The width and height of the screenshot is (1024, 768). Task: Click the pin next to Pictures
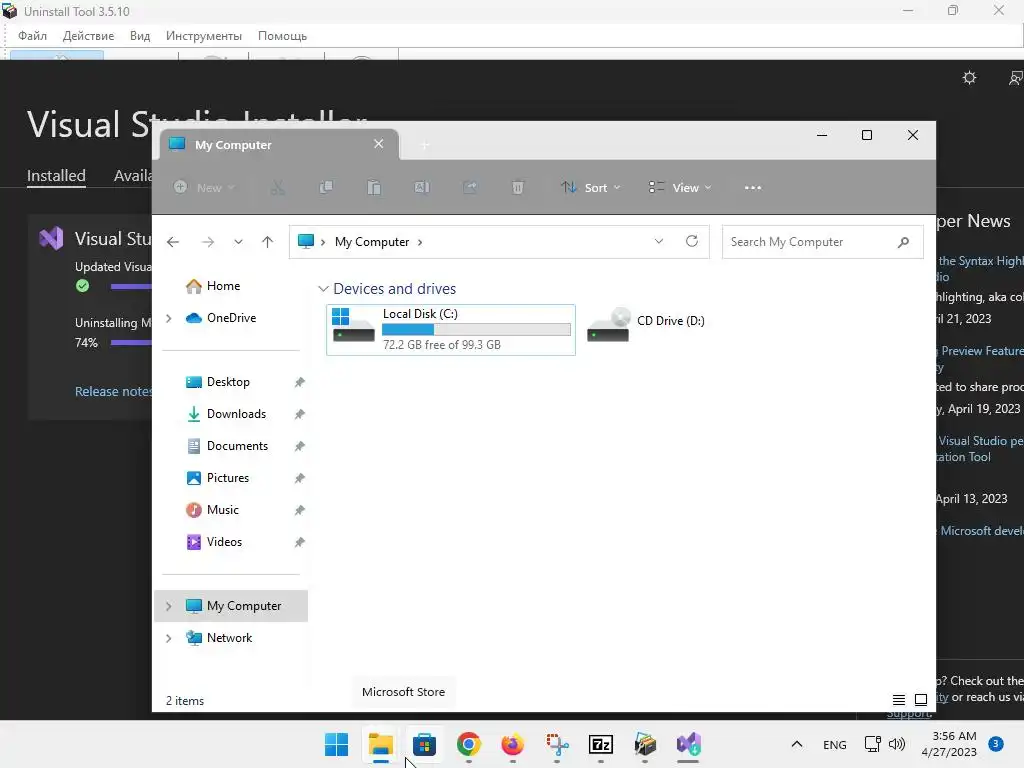pyautogui.click(x=299, y=478)
